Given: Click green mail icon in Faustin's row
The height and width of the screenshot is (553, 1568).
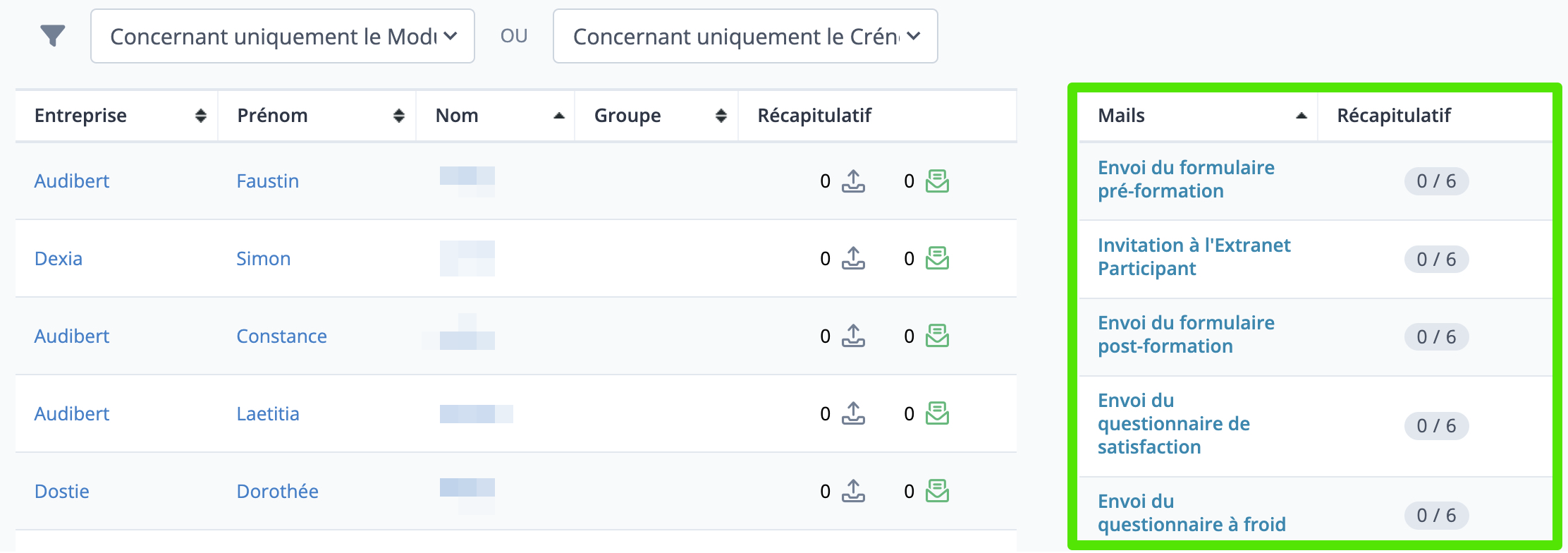Looking at the screenshot, I should point(937,181).
